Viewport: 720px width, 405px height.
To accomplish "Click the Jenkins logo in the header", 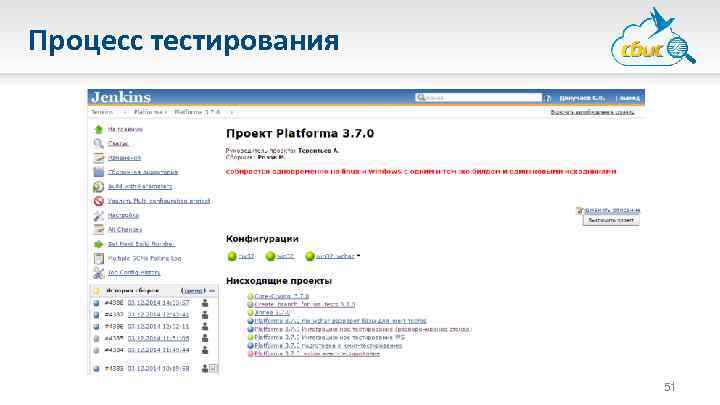I will pyautogui.click(x=121, y=97).
